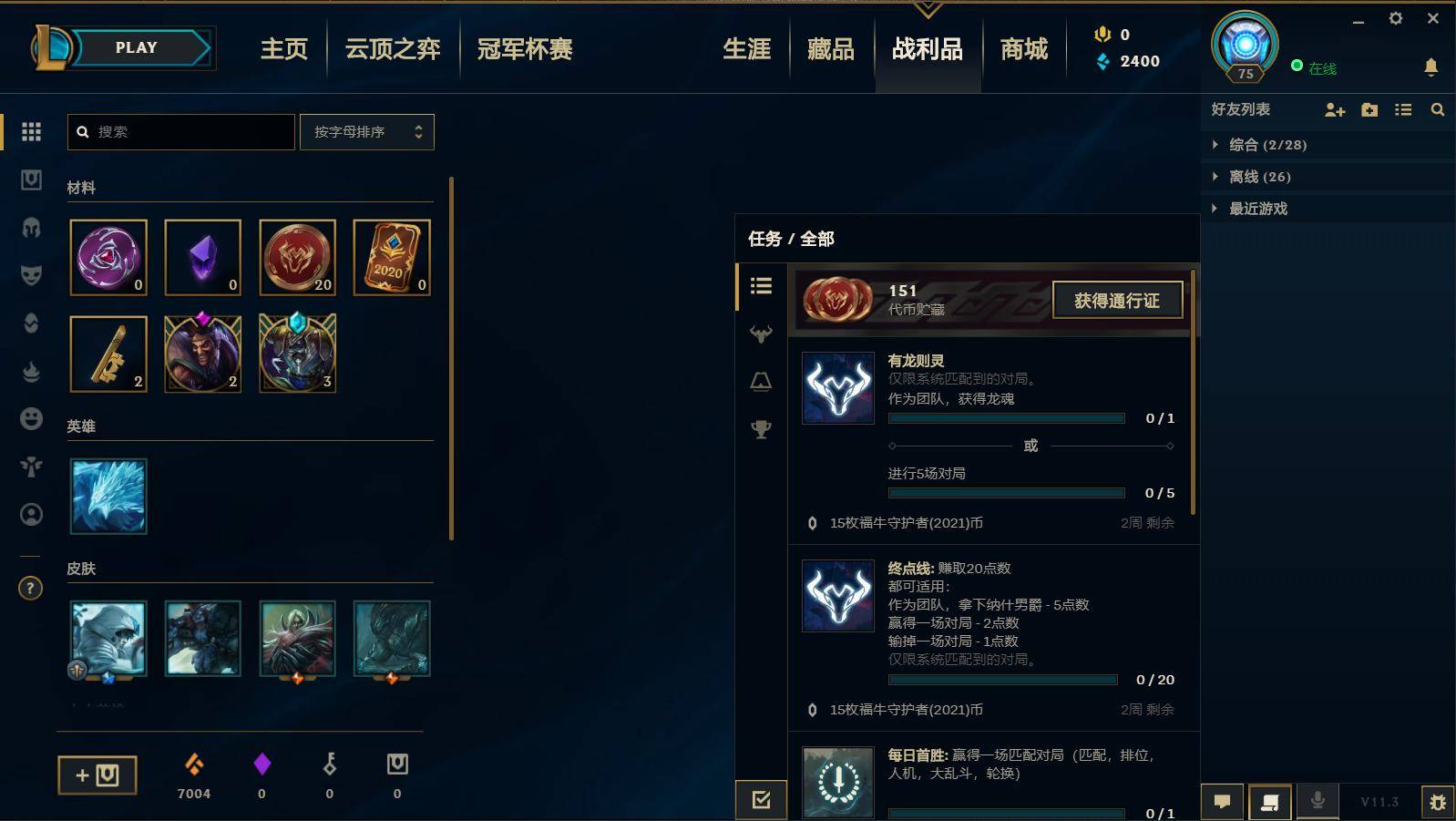1456x821 pixels.
Task: Select the trophy missions category icon
Action: point(761,428)
